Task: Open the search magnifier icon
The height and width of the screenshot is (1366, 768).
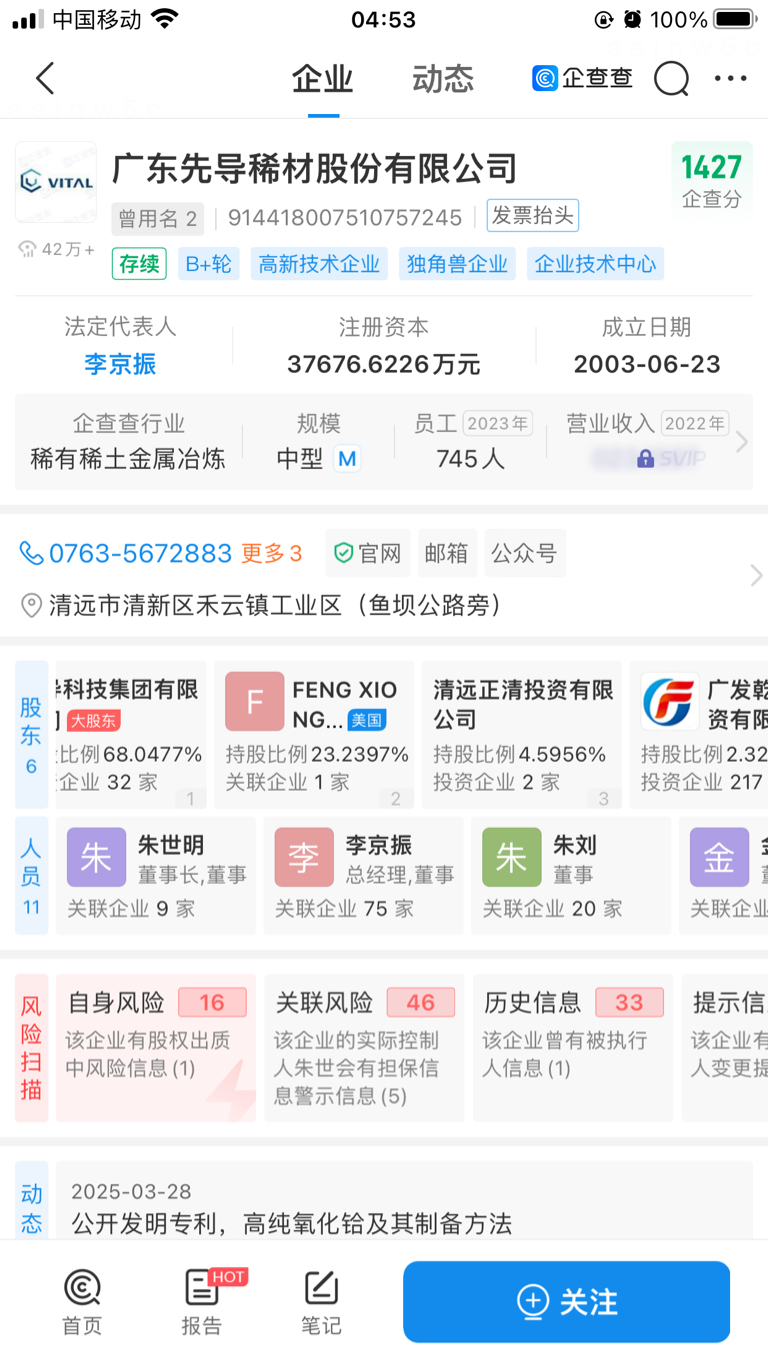Action: click(x=672, y=78)
